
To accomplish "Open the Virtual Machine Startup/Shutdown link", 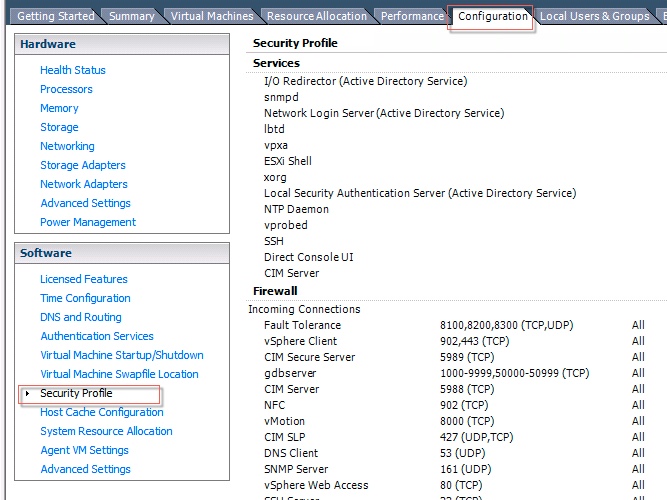I will click(x=121, y=355).
